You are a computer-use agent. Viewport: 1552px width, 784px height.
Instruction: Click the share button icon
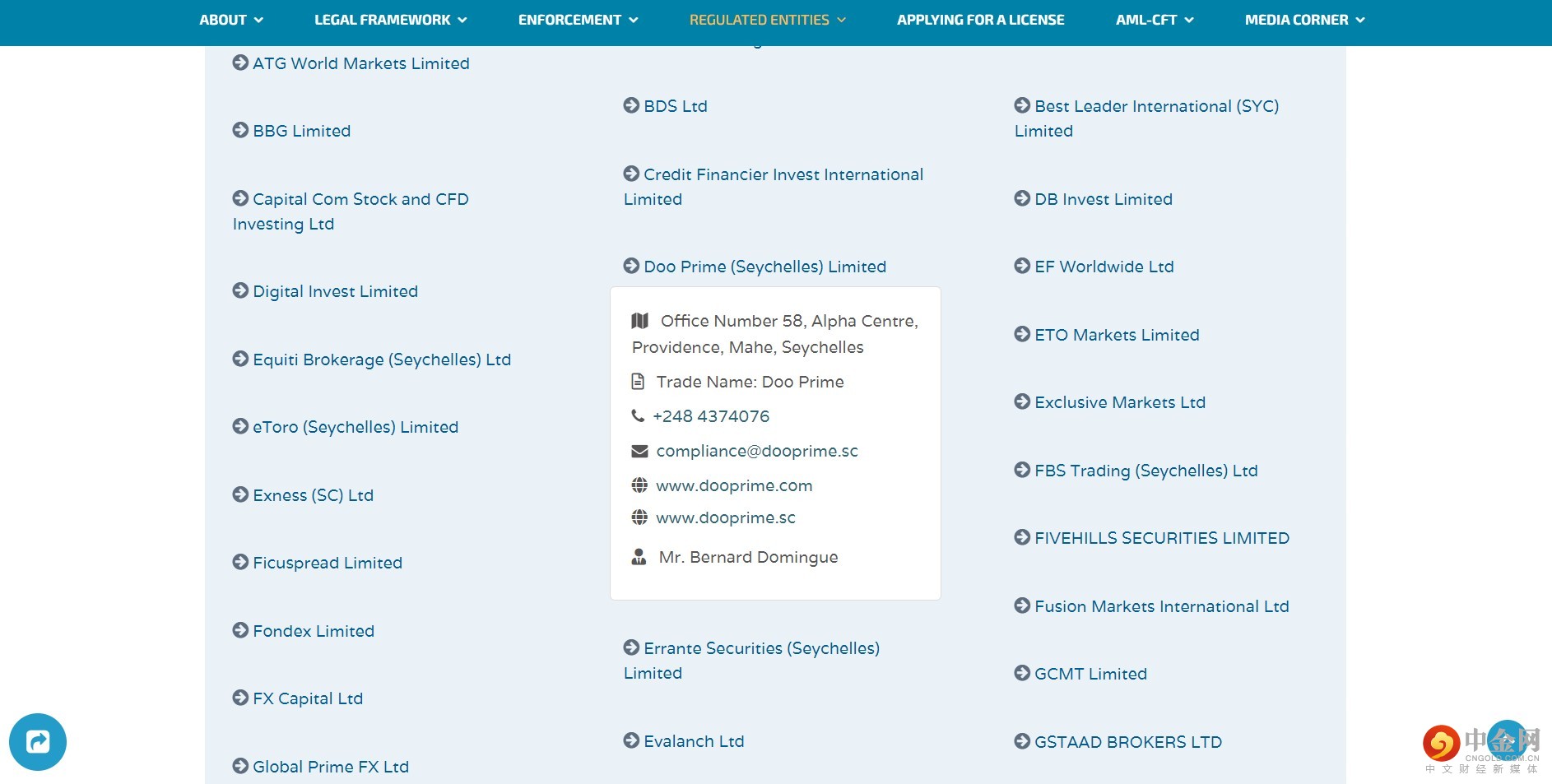(x=38, y=742)
